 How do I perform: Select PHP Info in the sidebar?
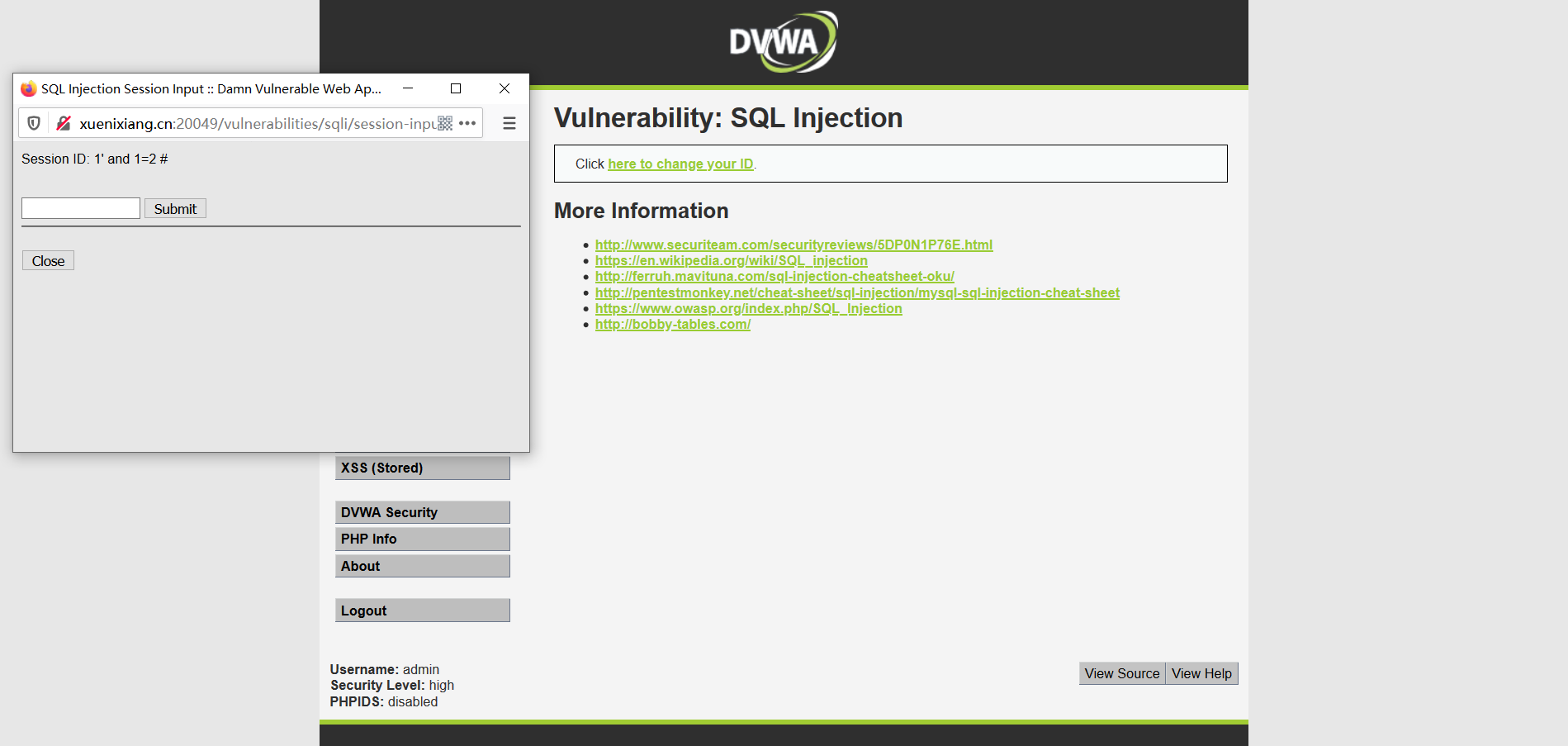(422, 539)
